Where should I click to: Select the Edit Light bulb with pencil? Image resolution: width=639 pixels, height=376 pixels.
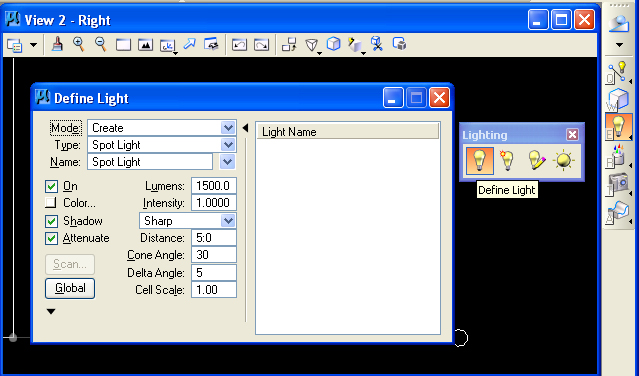536,161
